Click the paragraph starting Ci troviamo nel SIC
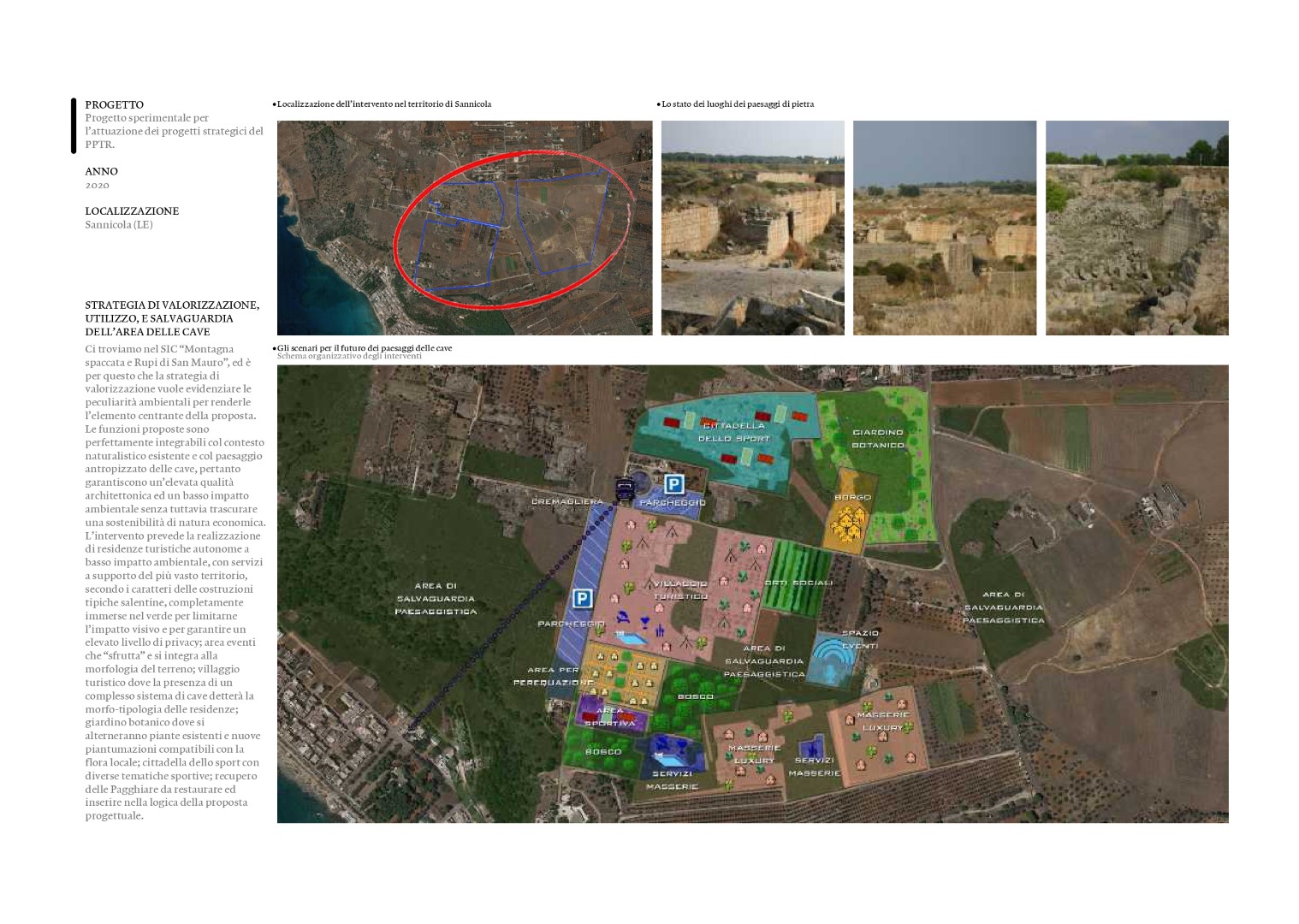 pyautogui.click(x=175, y=582)
